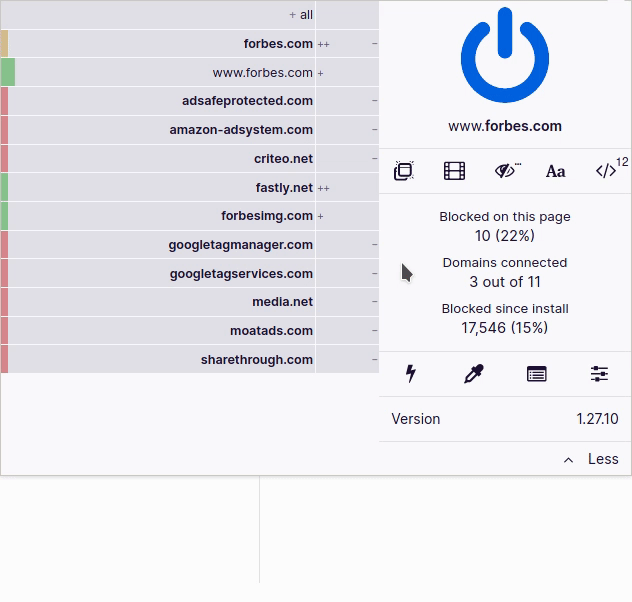Click the media.net local rule cell
Screen dimensions: 632x602
(347, 302)
